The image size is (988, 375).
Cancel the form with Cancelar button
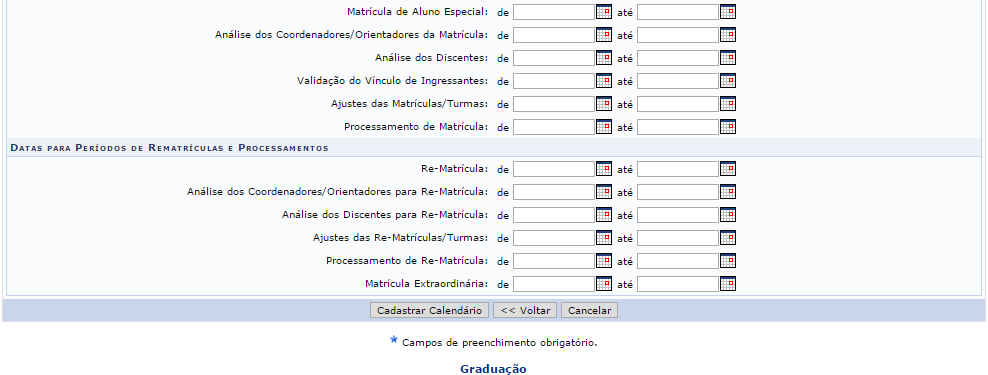(590, 310)
